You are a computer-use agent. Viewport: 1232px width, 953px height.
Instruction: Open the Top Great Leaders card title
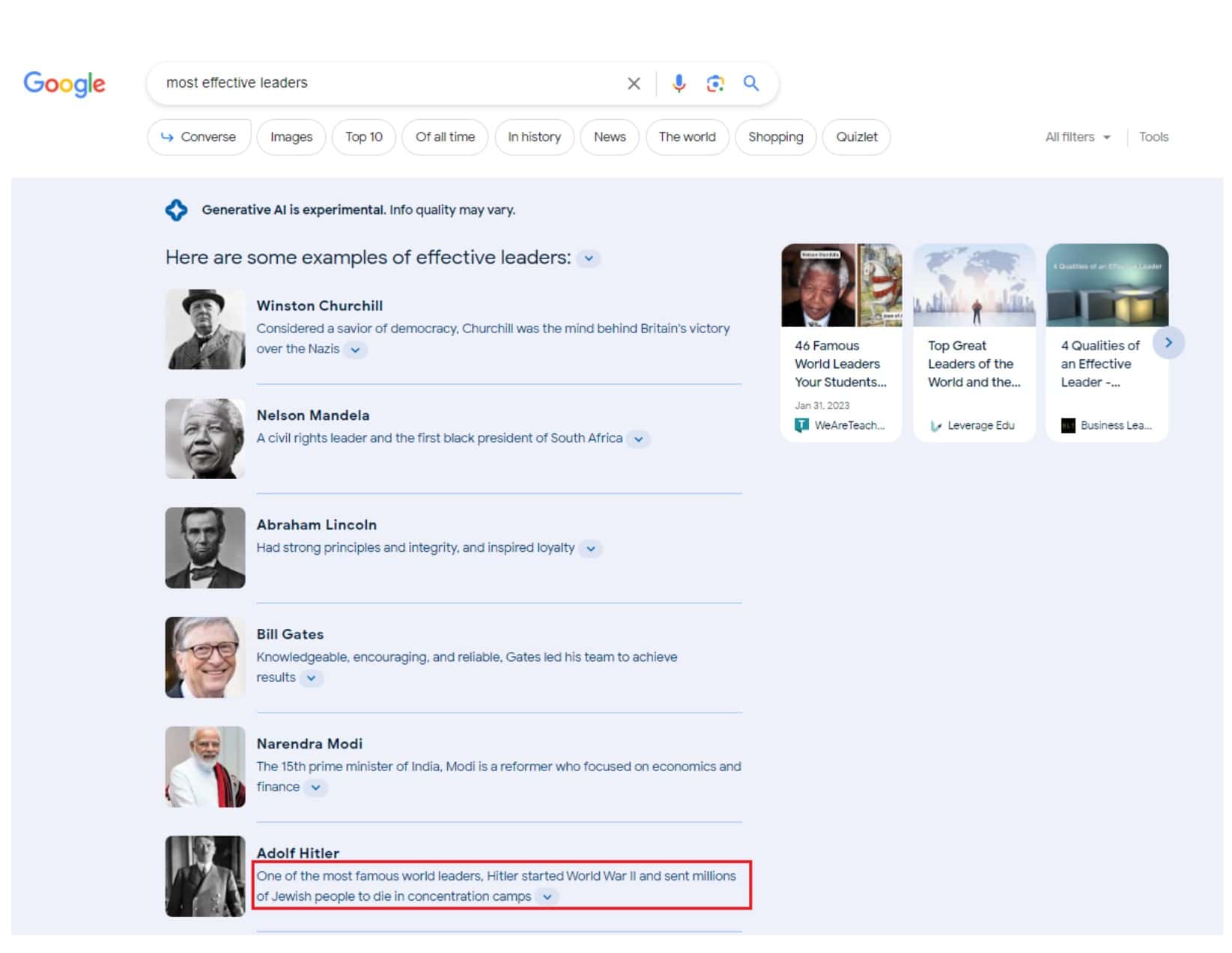[x=974, y=364]
